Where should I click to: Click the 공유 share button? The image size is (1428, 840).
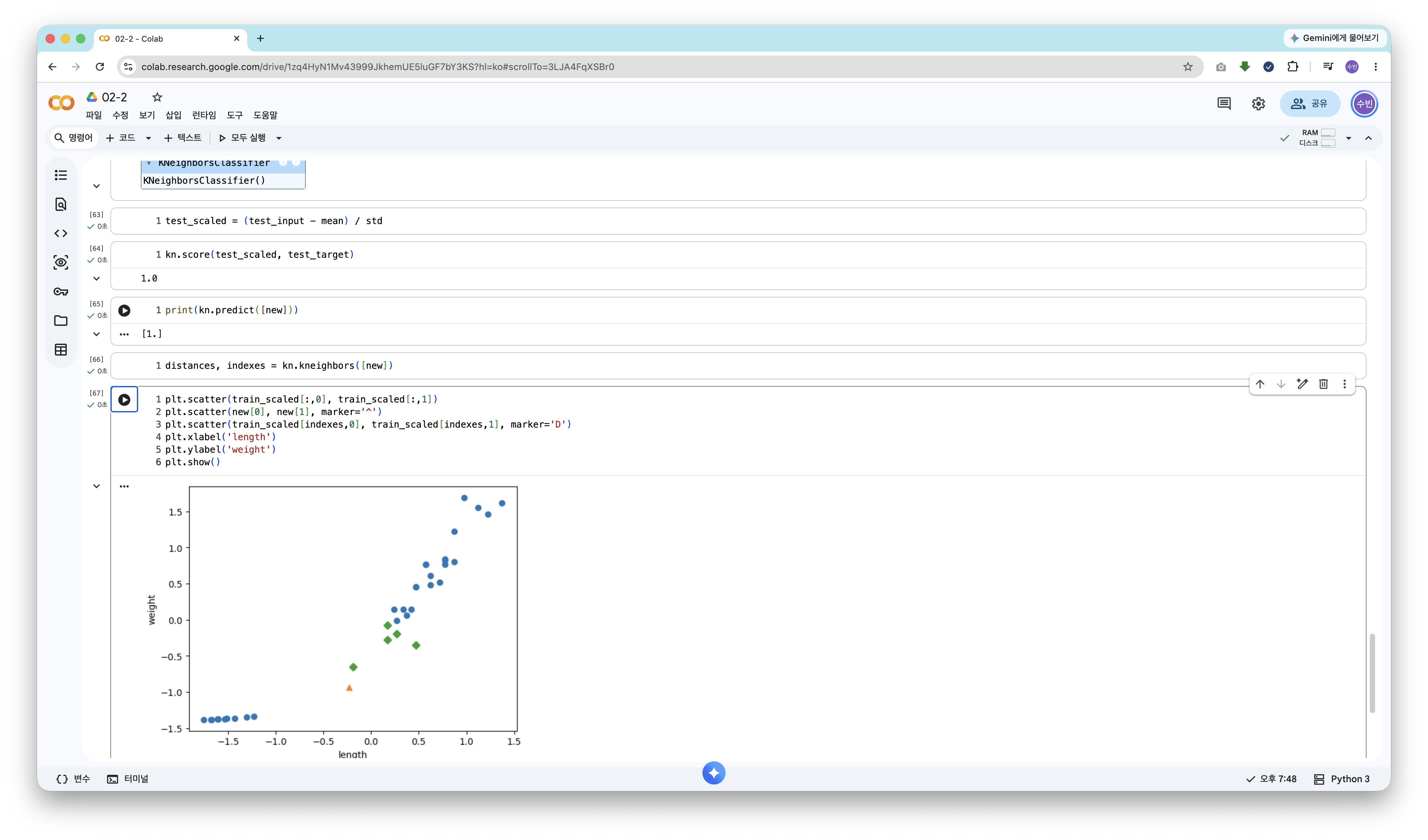[1310, 104]
